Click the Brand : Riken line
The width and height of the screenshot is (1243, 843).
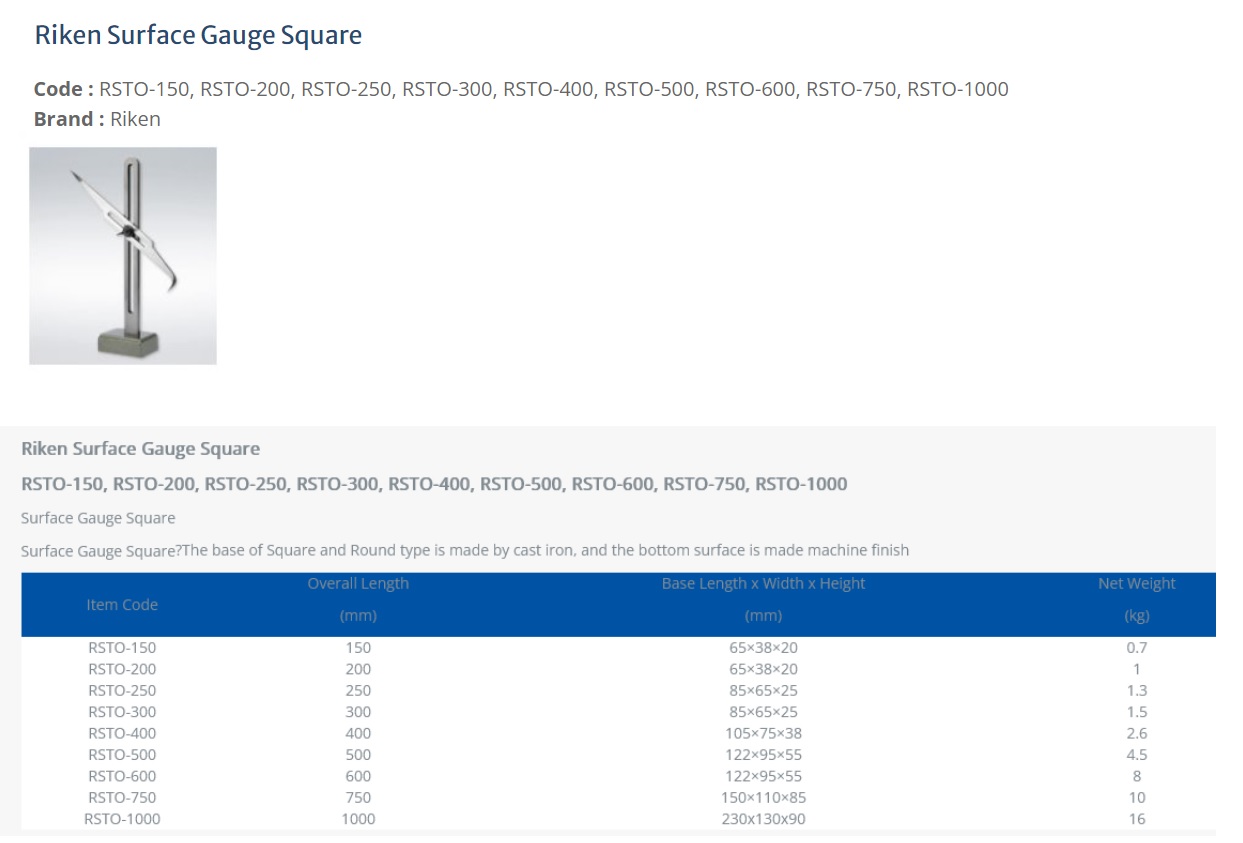pos(97,119)
